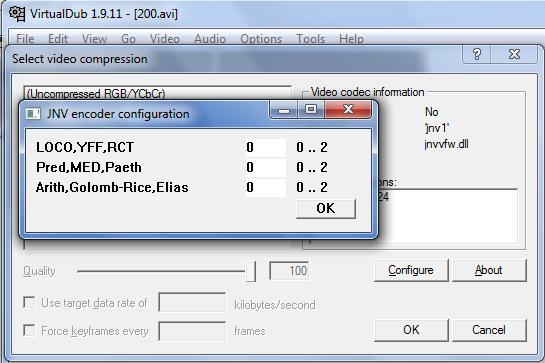Open the Go menu
Screen dimensions: 545x363
pyautogui.click(x=128, y=39)
